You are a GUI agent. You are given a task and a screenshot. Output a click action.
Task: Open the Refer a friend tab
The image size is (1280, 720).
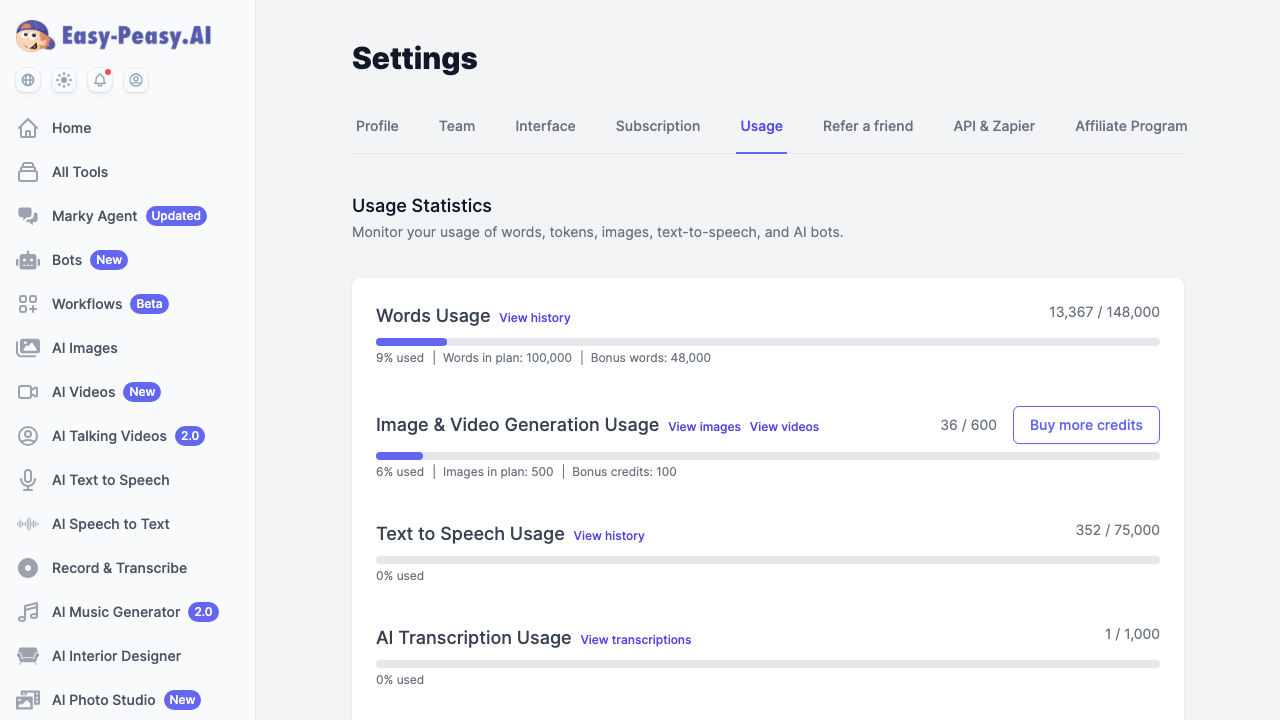[x=868, y=126]
